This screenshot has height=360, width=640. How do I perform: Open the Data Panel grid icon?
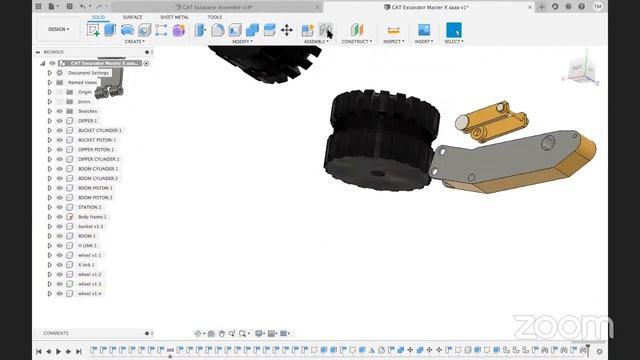[38, 7]
